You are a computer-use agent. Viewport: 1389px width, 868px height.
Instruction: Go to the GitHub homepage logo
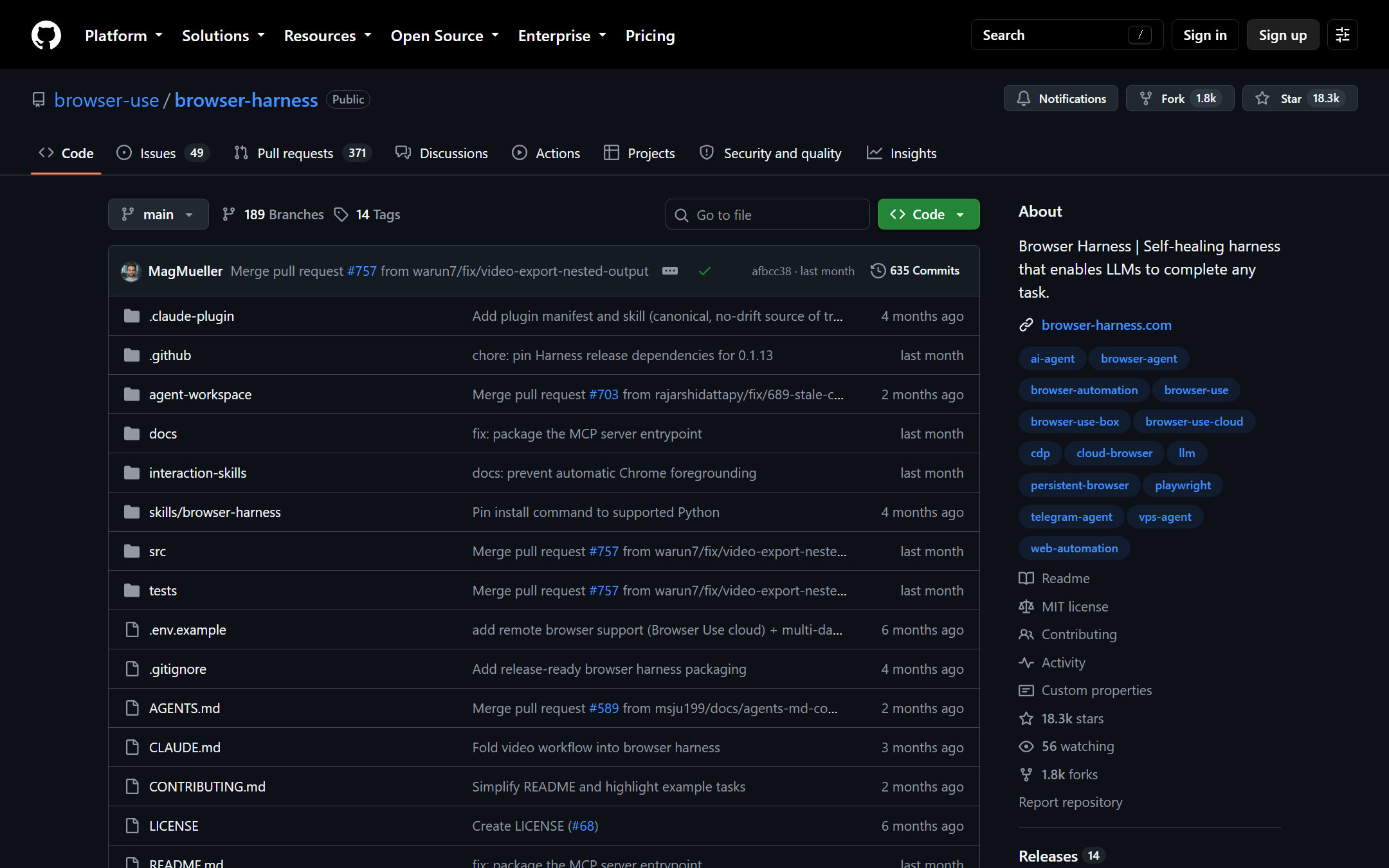click(46, 35)
